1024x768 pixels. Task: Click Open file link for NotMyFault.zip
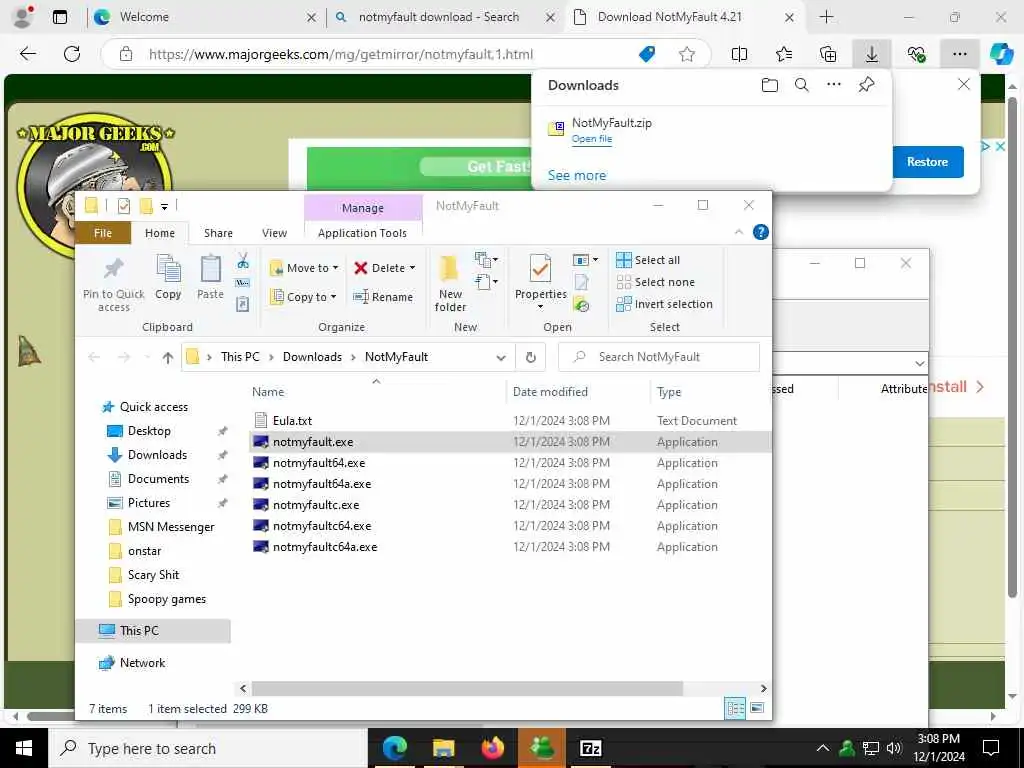(592, 139)
